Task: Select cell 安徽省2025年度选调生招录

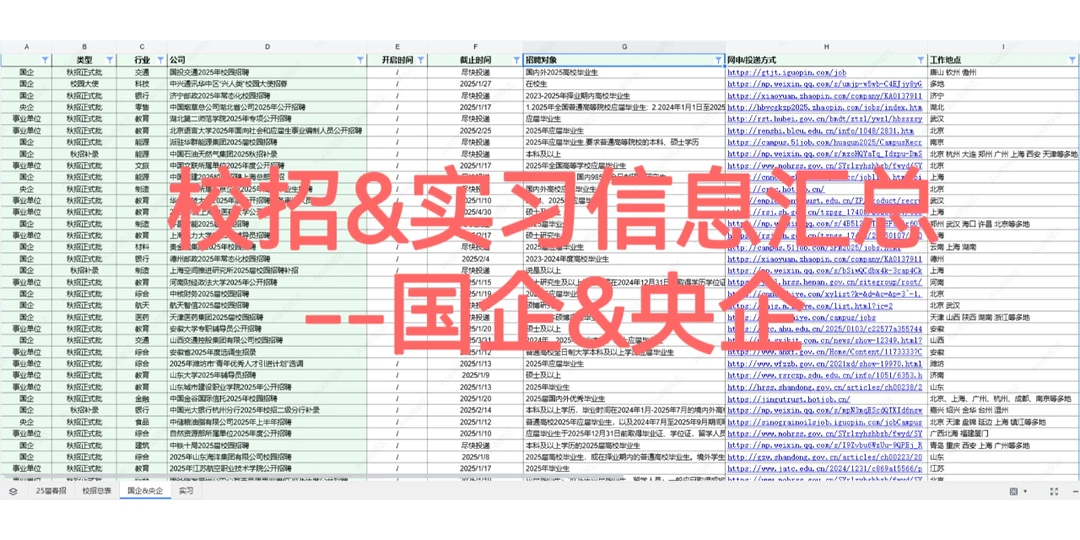Action: tap(267, 351)
